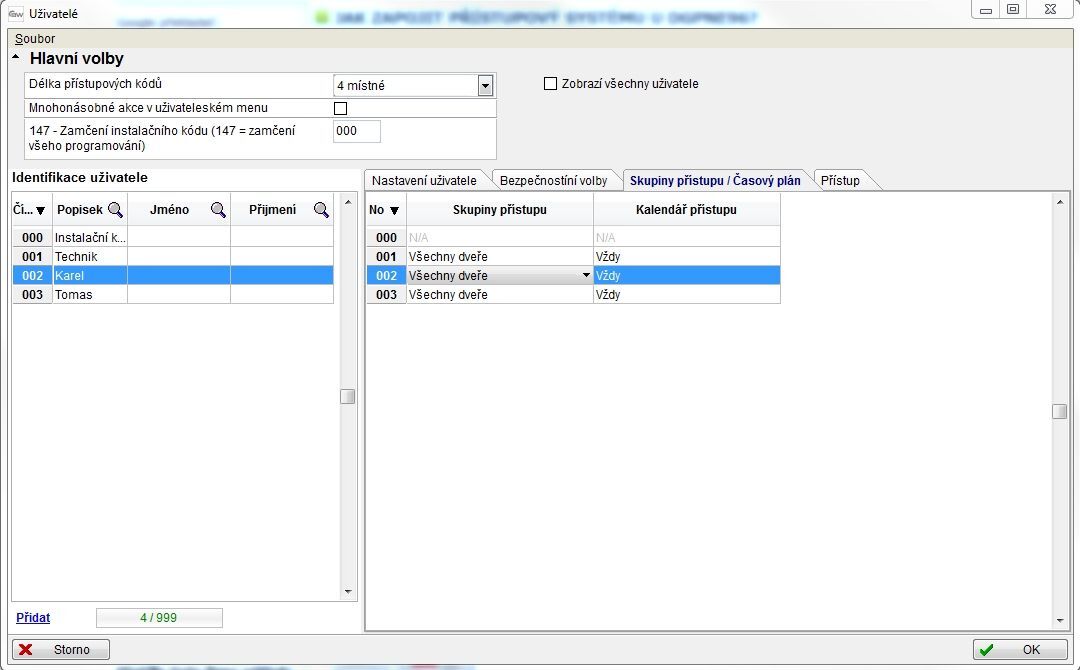Open the Soubor menu

coord(35,39)
